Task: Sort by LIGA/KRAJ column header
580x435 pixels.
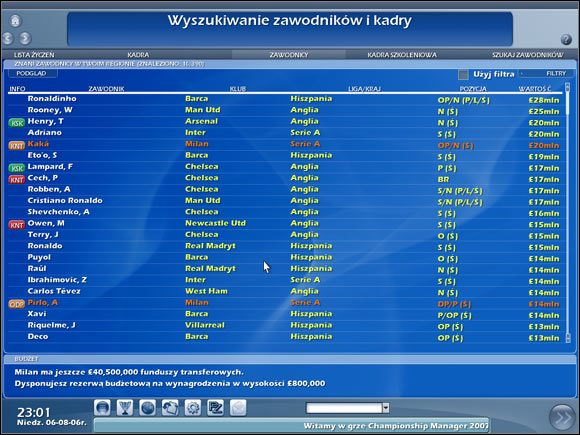Action: 364,89
